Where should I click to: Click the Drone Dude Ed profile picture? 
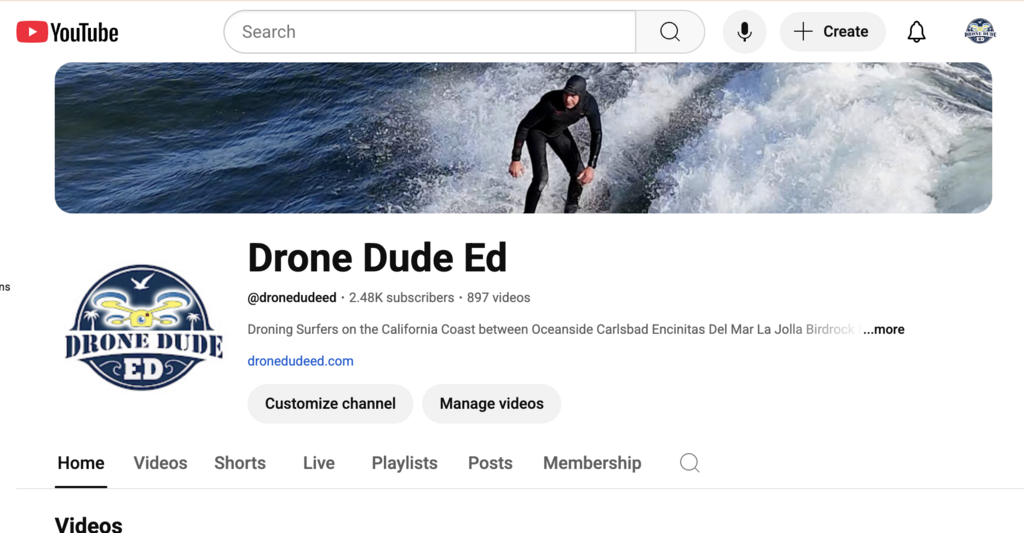click(x=142, y=327)
